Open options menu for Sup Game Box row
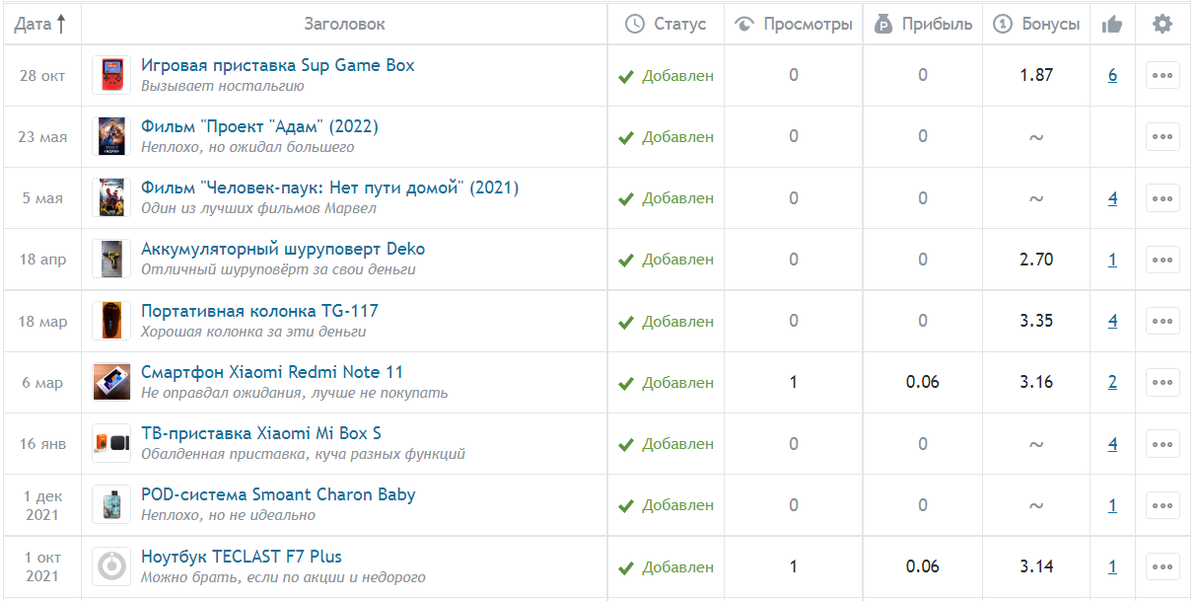Screen dimensions: 1200x601 coord(1162,75)
